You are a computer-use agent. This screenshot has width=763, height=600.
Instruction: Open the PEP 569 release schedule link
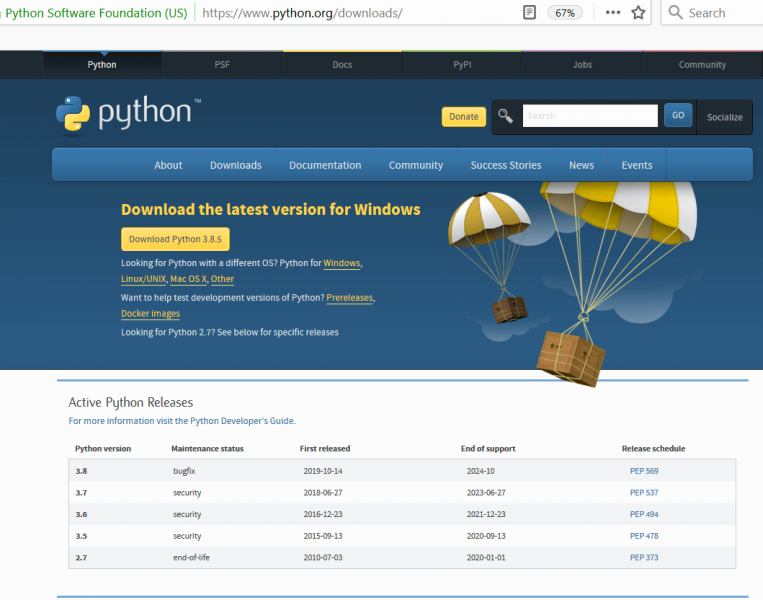(643, 470)
